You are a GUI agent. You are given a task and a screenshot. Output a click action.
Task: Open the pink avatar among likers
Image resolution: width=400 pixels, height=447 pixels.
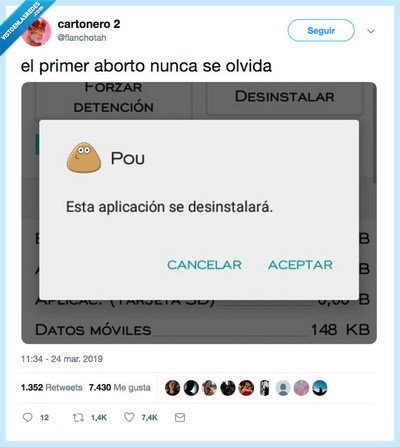coord(301,388)
